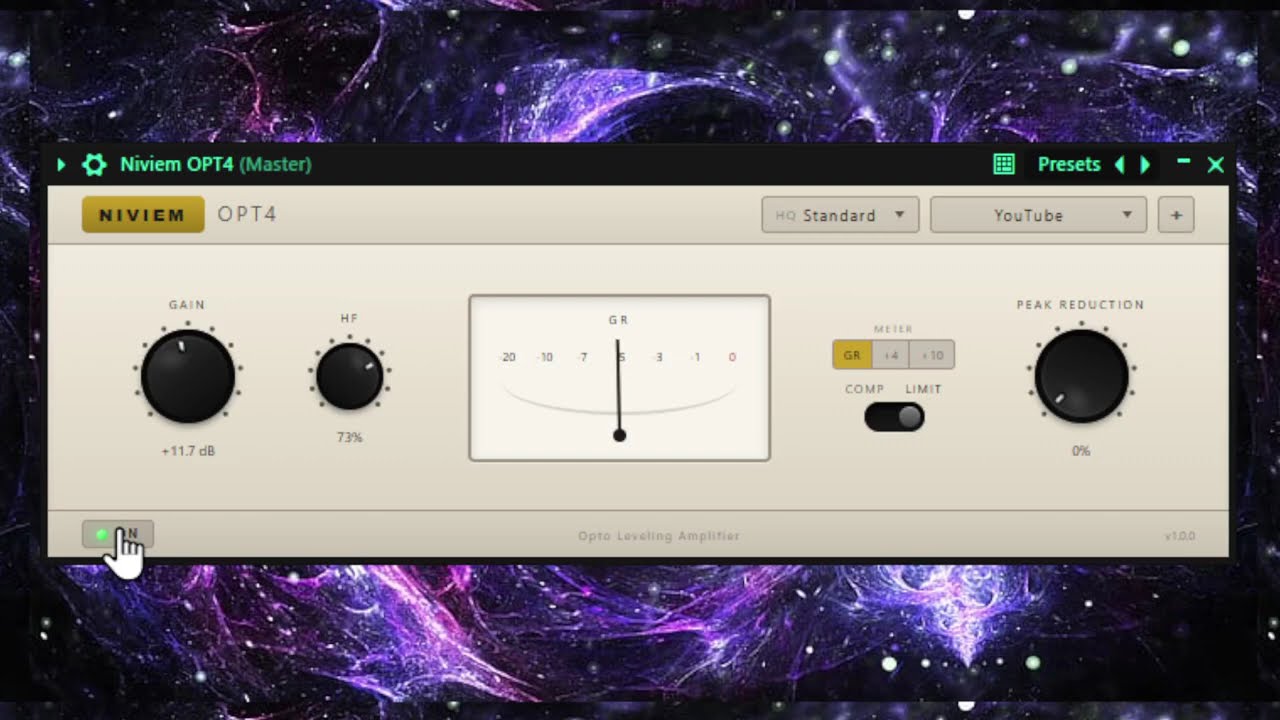The height and width of the screenshot is (720, 1280).
Task: Toggle the power IN bypass button
Action: pos(118,535)
